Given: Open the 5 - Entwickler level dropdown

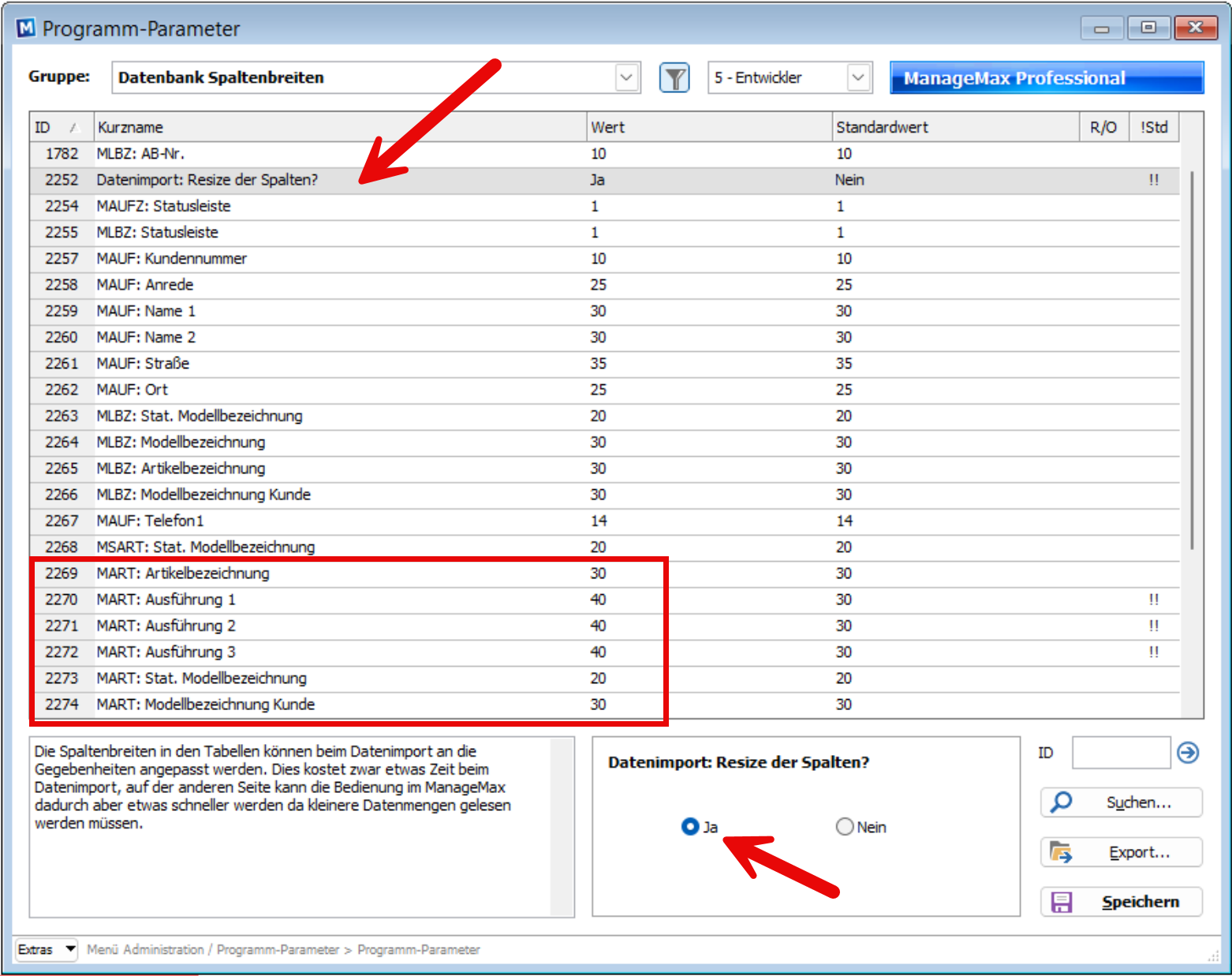Looking at the screenshot, I should [858, 78].
